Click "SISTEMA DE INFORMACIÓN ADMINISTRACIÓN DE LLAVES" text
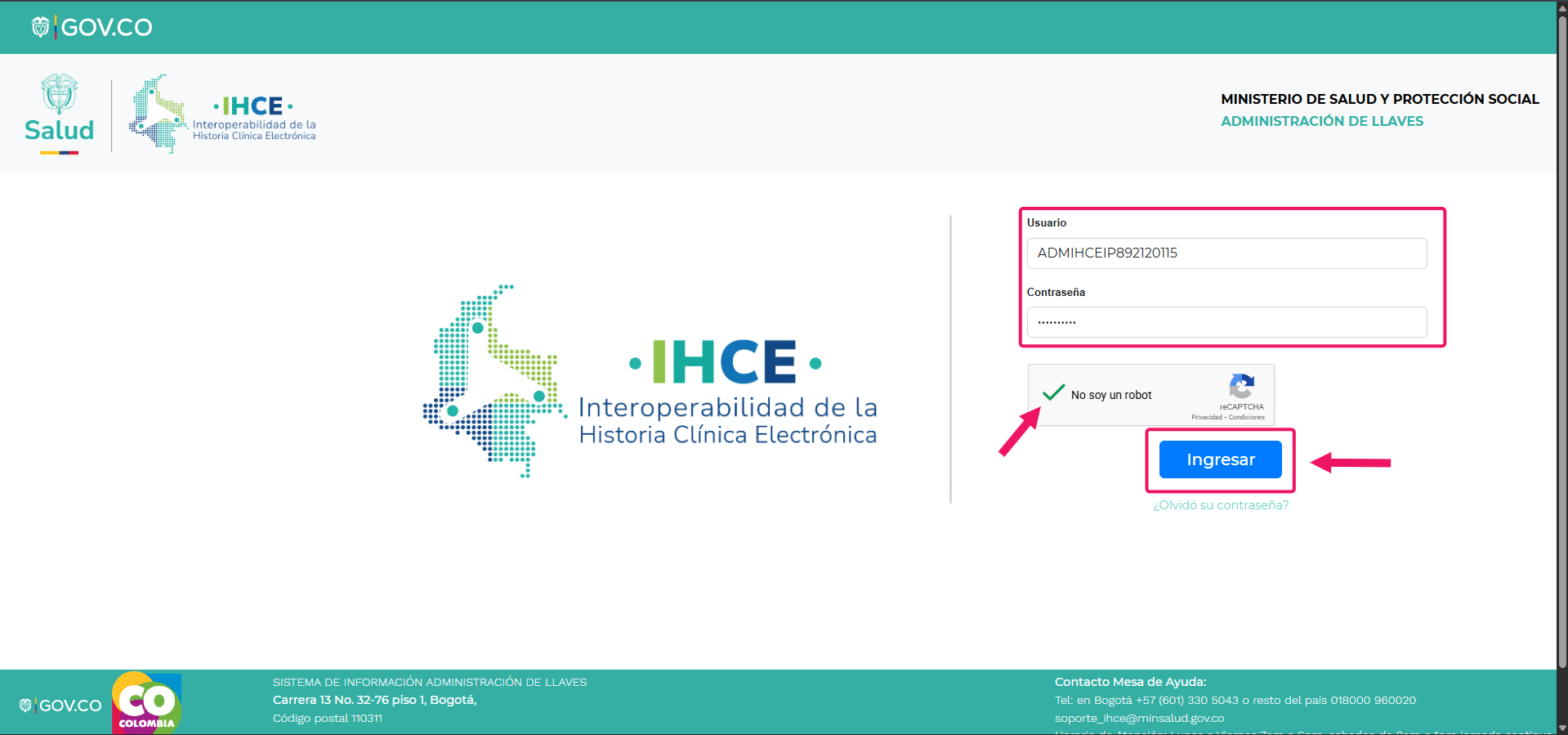Image resolution: width=1568 pixels, height=735 pixels. 430,682
